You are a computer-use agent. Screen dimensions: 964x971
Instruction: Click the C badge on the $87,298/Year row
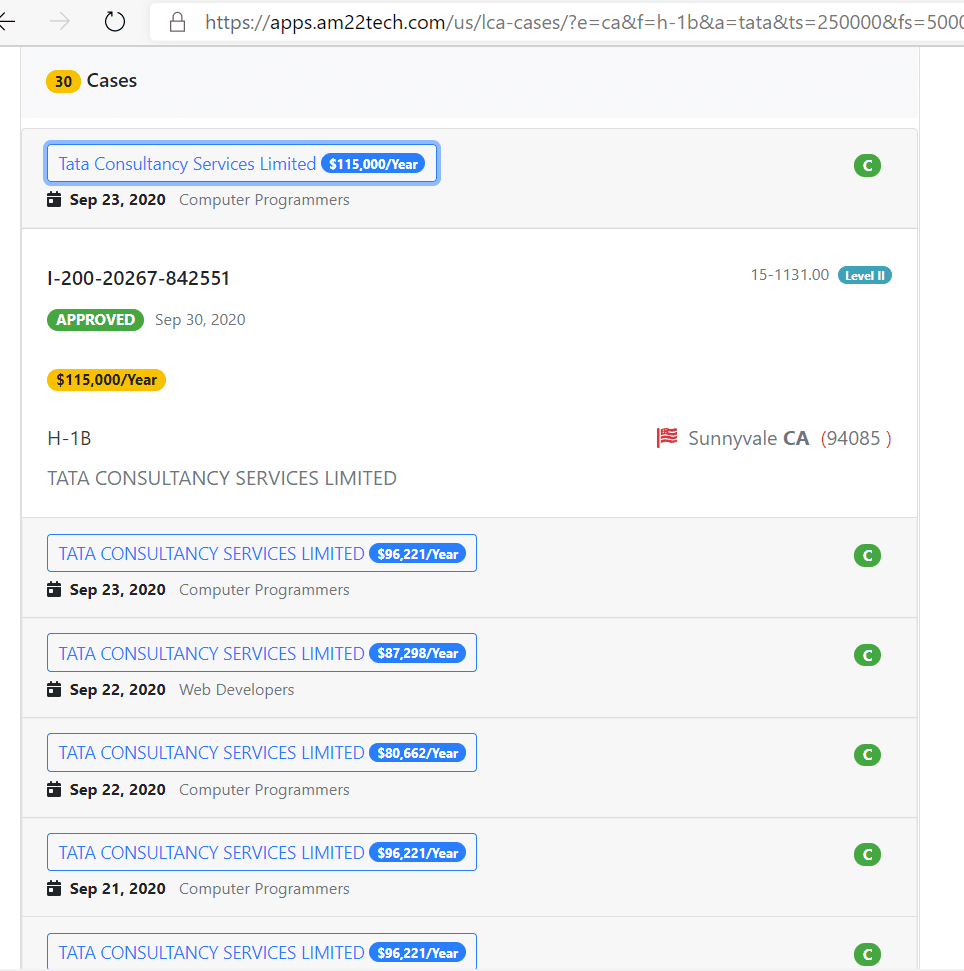click(x=867, y=655)
